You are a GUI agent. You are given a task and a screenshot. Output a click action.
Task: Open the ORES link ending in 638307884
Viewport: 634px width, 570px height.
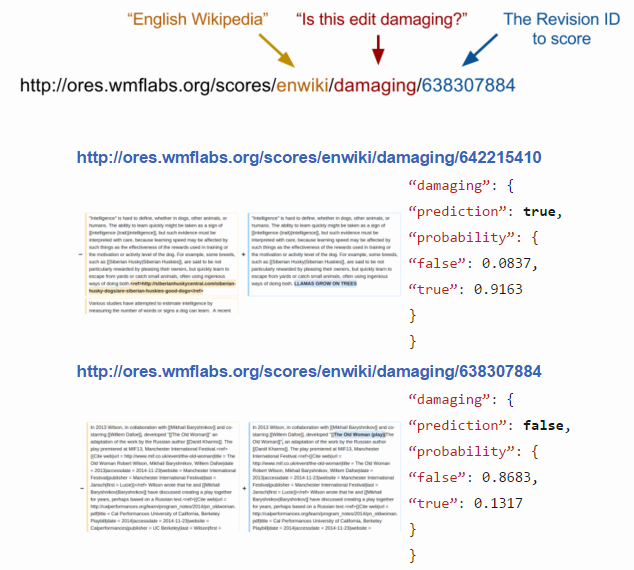pos(309,371)
